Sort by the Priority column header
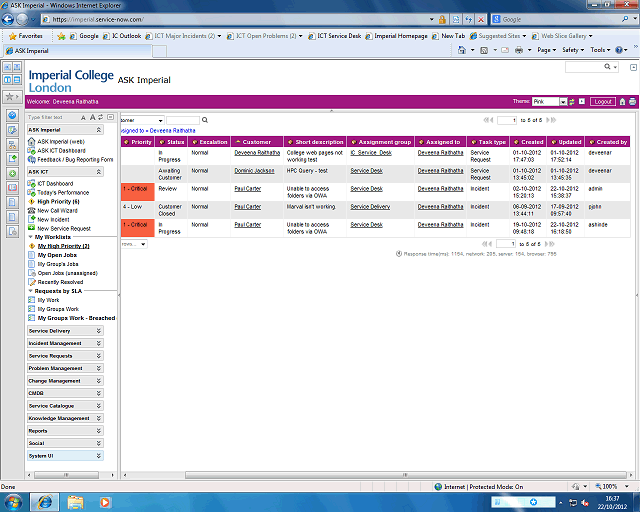Image resolution: width=640 pixels, height=512 pixels. (x=142, y=142)
